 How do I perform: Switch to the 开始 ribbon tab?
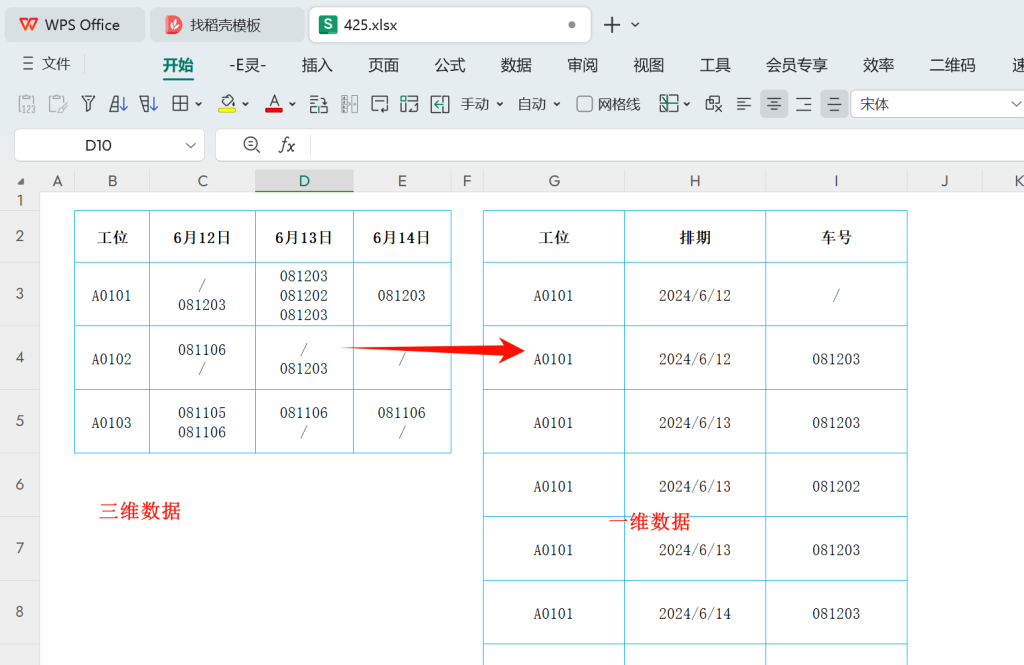178,65
